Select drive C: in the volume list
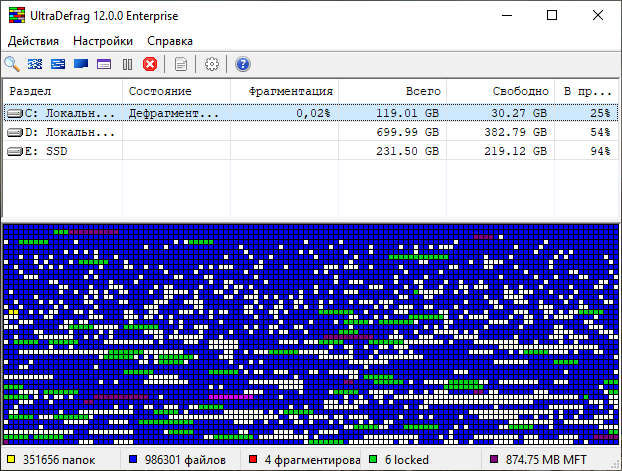The width and height of the screenshot is (622, 471). tap(62, 113)
